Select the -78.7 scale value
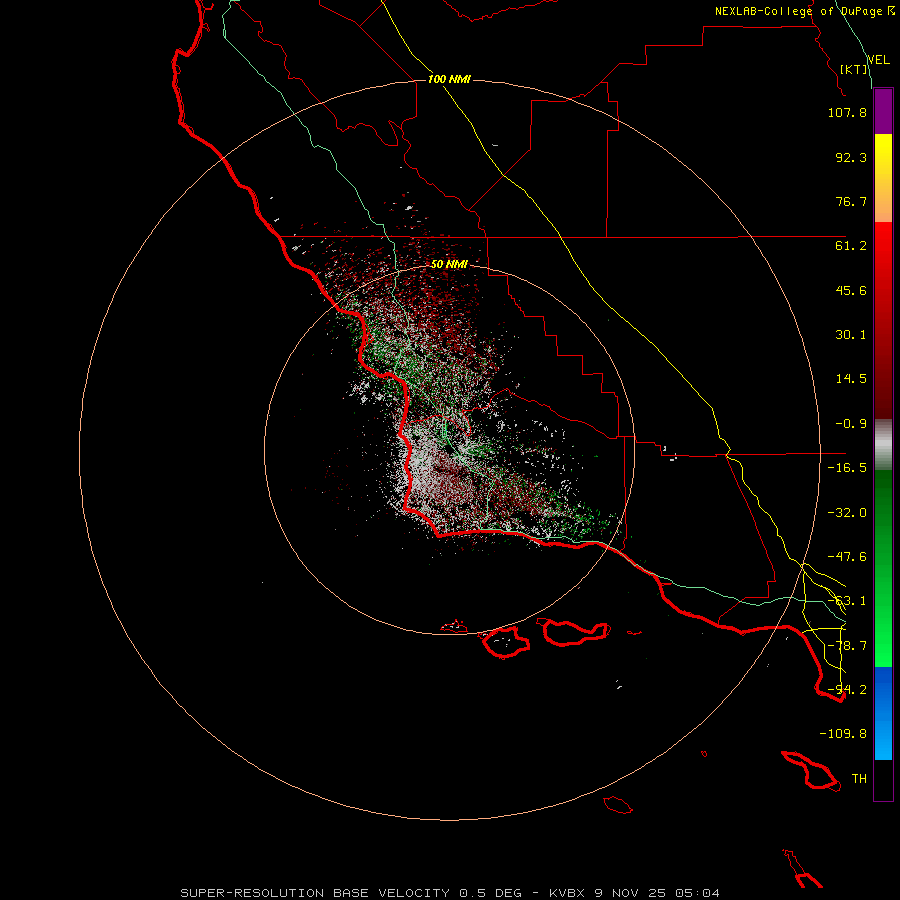Screen dimensions: 900x900 [x=847, y=646]
